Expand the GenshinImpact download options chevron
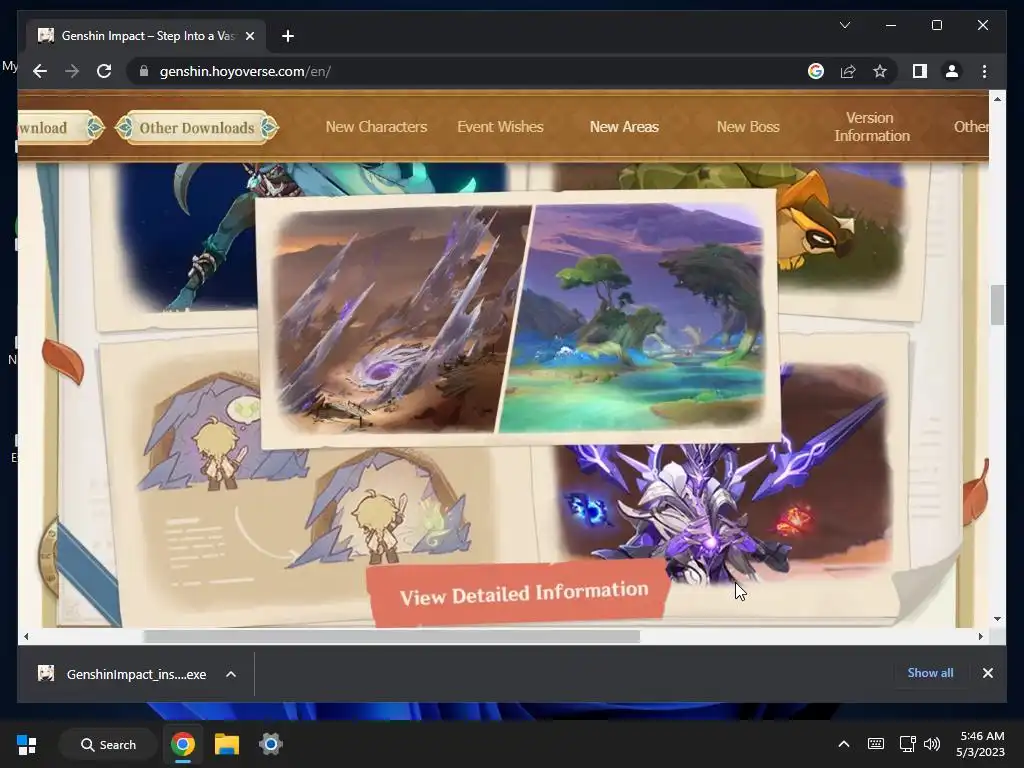Image resolution: width=1024 pixels, height=768 pixels. [x=231, y=674]
